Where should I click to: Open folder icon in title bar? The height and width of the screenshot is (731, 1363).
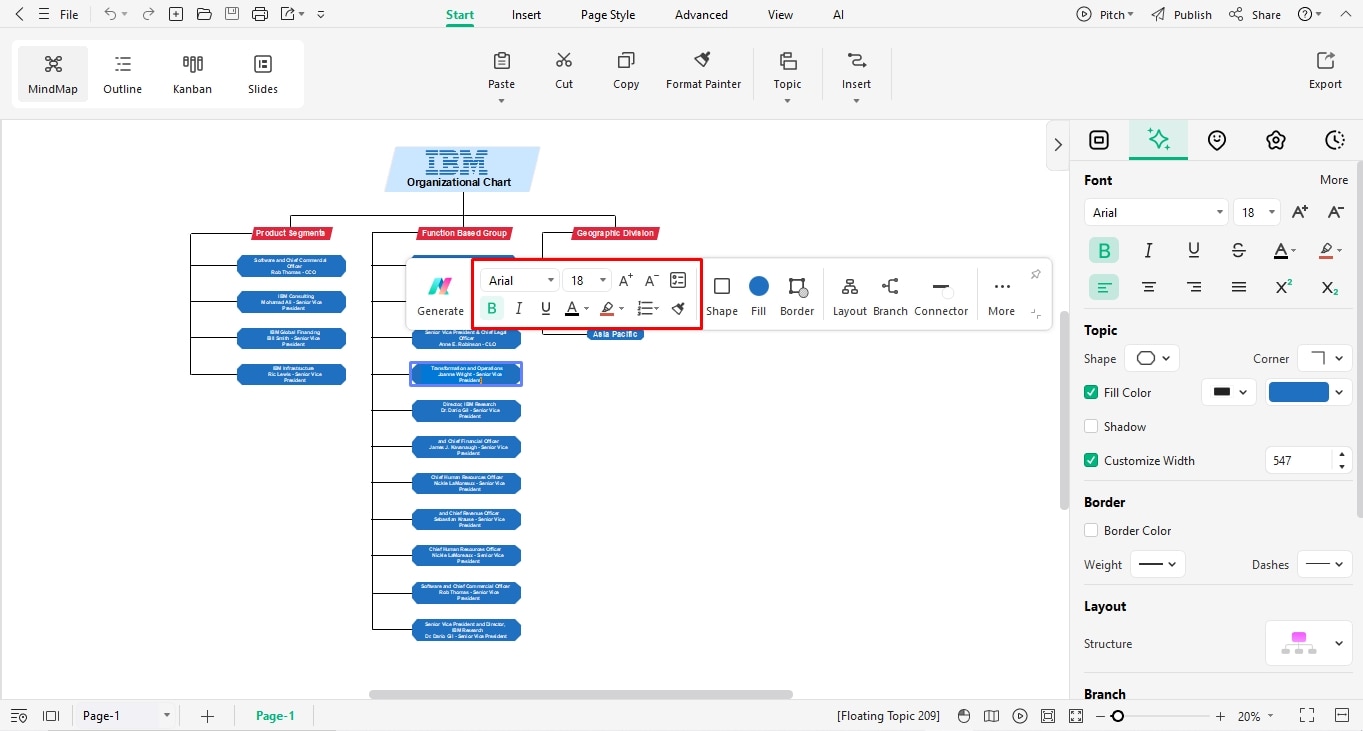click(204, 14)
